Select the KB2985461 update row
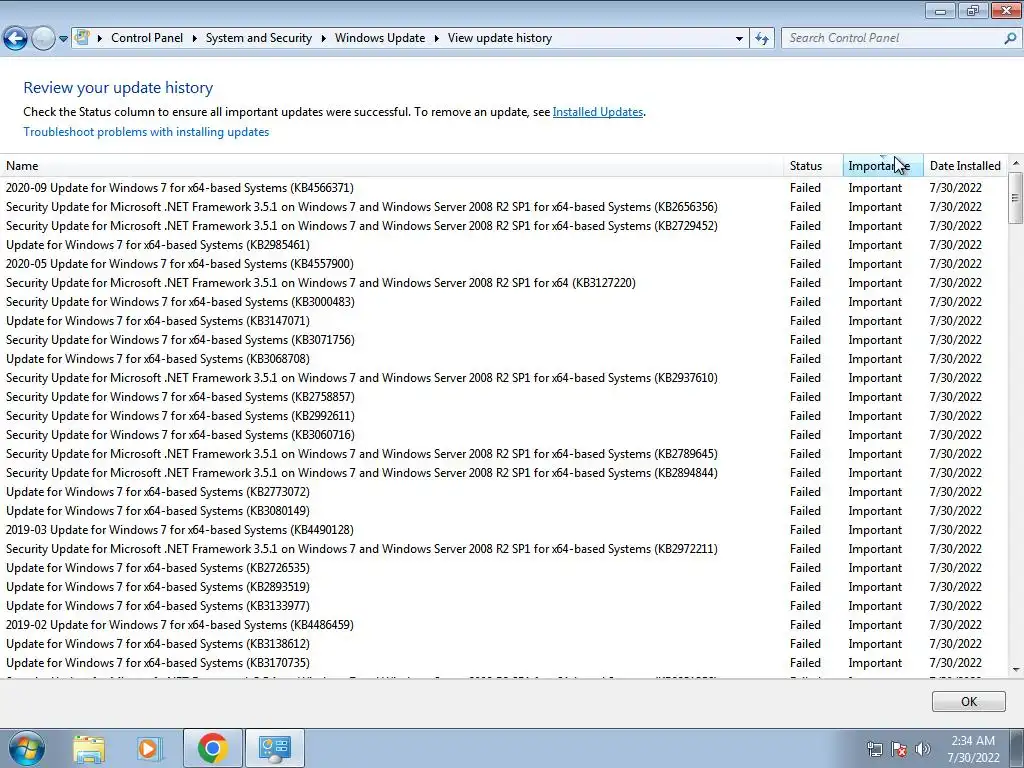The width and height of the screenshot is (1024, 768). (x=503, y=245)
